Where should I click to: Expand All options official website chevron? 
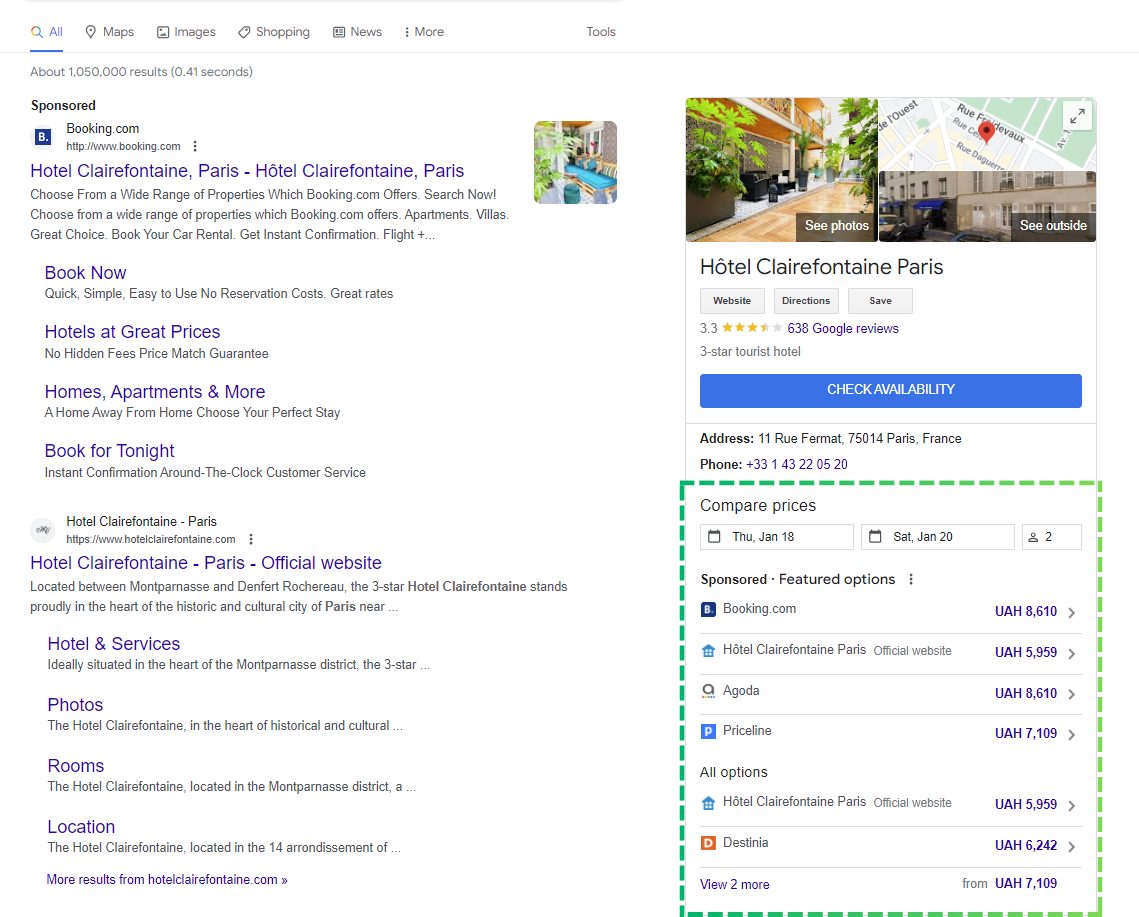pyautogui.click(x=1072, y=805)
